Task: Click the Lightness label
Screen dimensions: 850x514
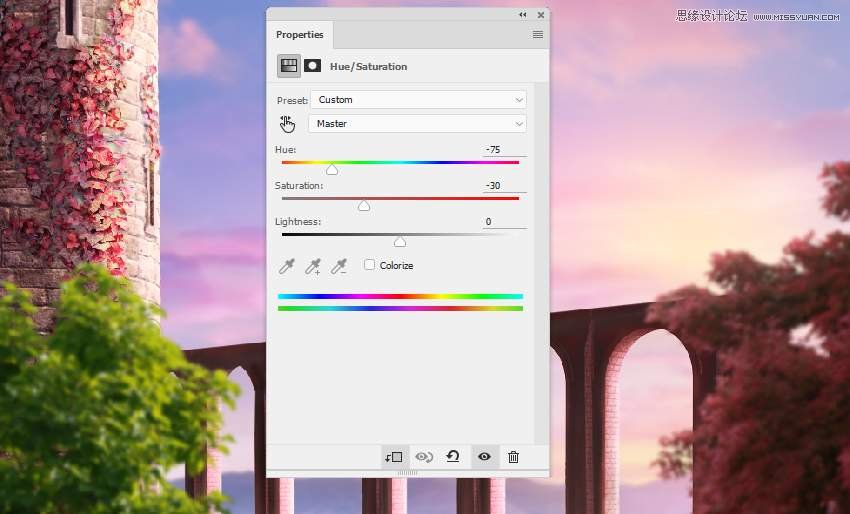Action: point(298,222)
